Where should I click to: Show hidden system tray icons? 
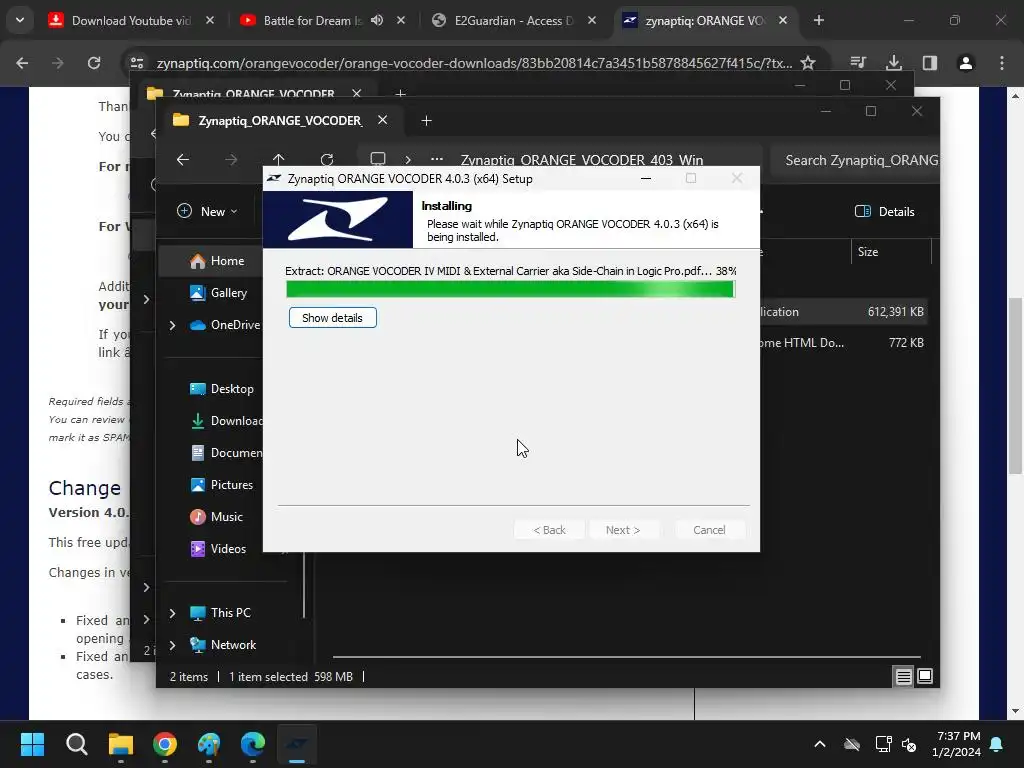click(x=820, y=744)
